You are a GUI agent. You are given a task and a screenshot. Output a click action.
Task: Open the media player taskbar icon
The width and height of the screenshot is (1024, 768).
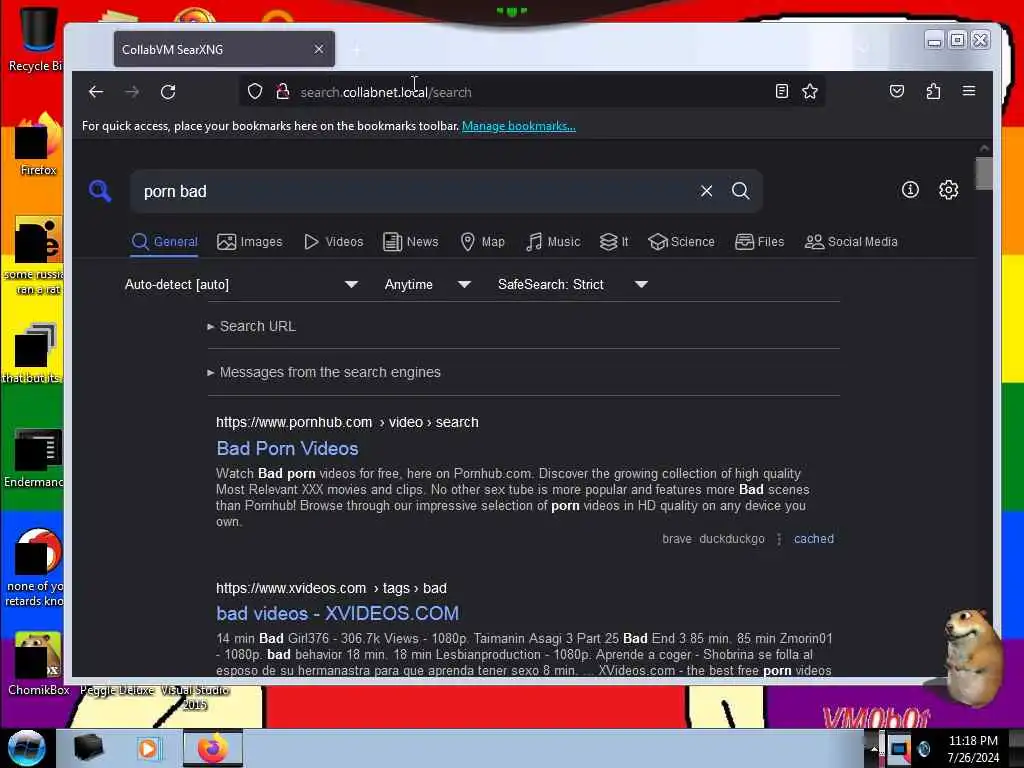[148, 748]
